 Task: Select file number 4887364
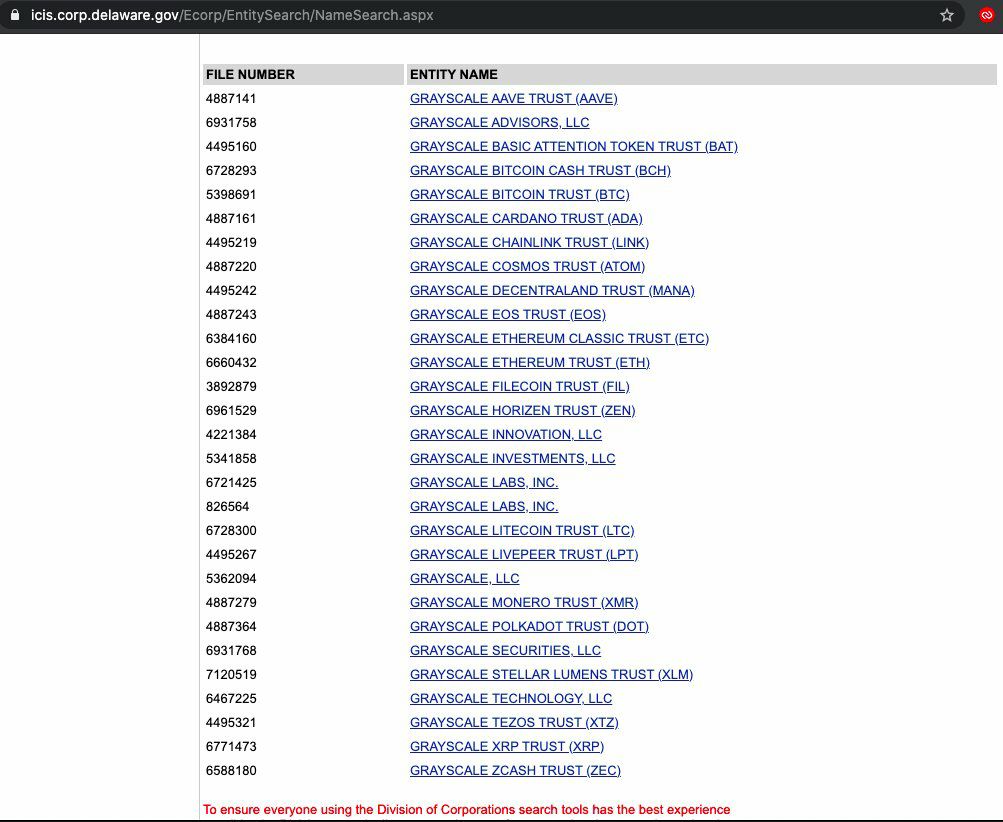(x=231, y=626)
